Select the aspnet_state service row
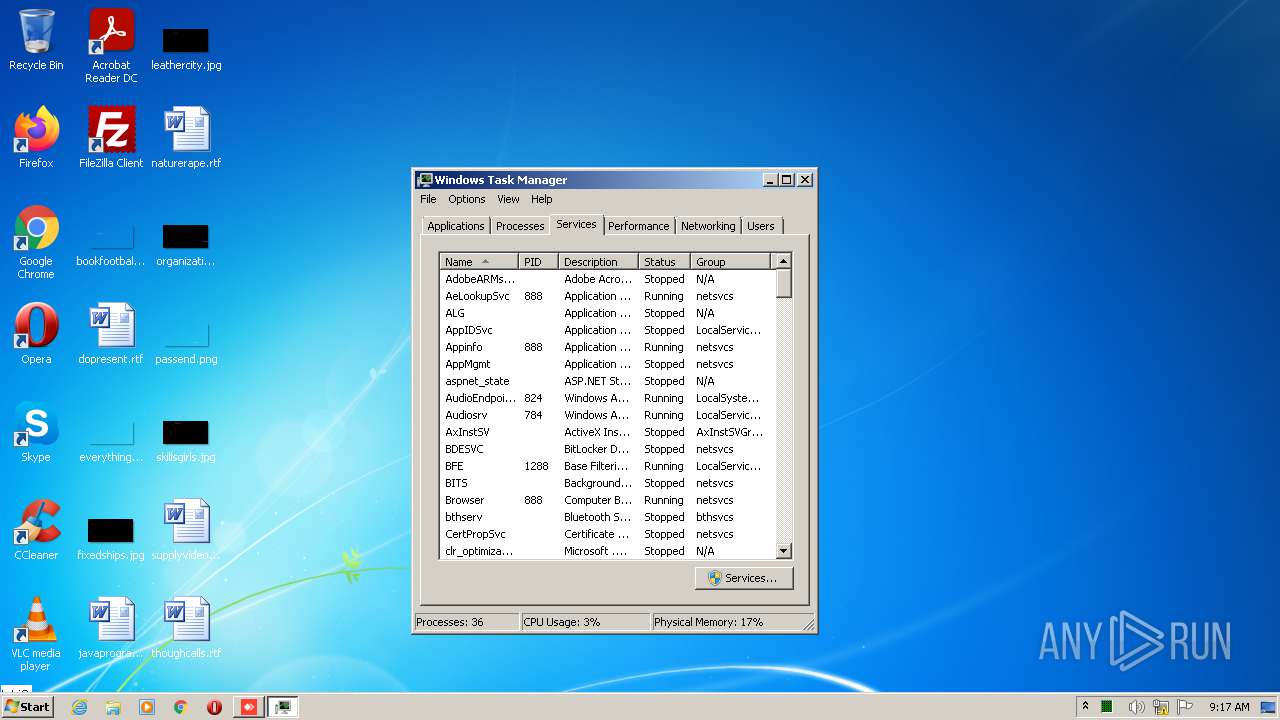The image size is (1280, 720). tap(607, 381)
